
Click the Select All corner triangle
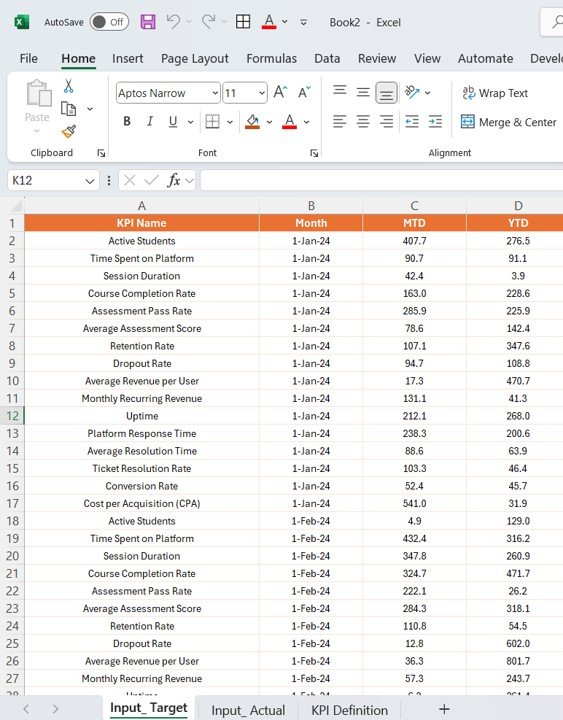point(17,206)
